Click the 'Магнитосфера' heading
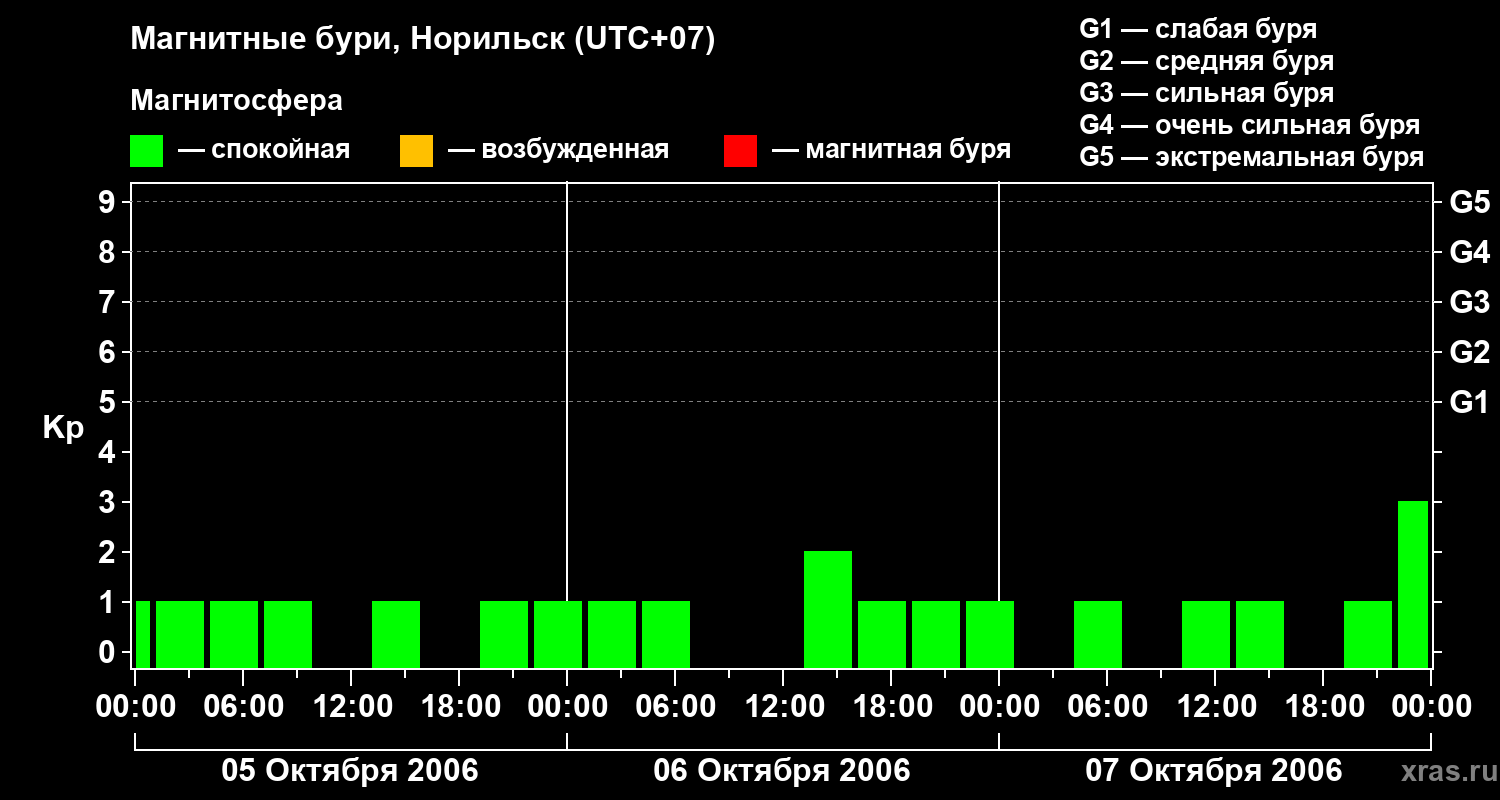The height and width of the screenshot is (800, 1500). point(236,101)
